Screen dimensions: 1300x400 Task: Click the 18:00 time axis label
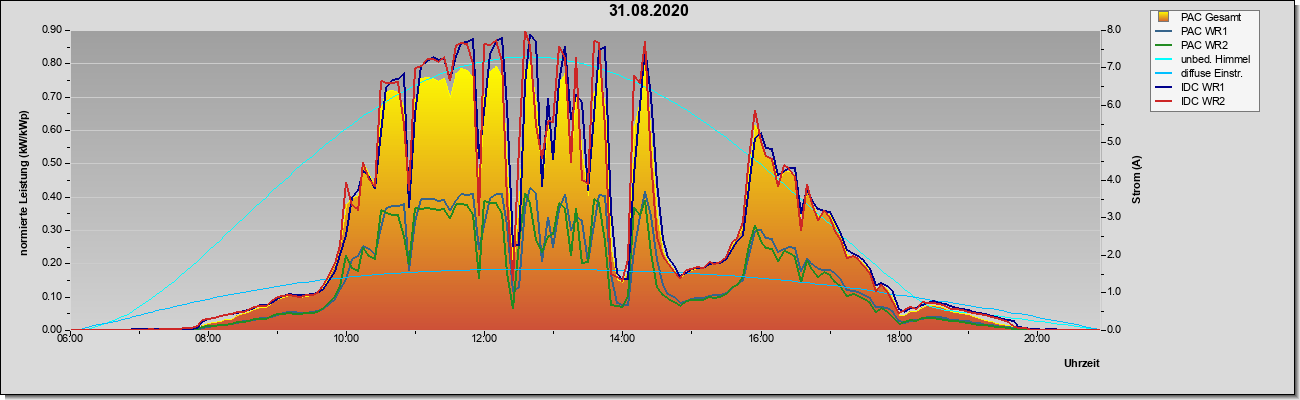point(898,339)
